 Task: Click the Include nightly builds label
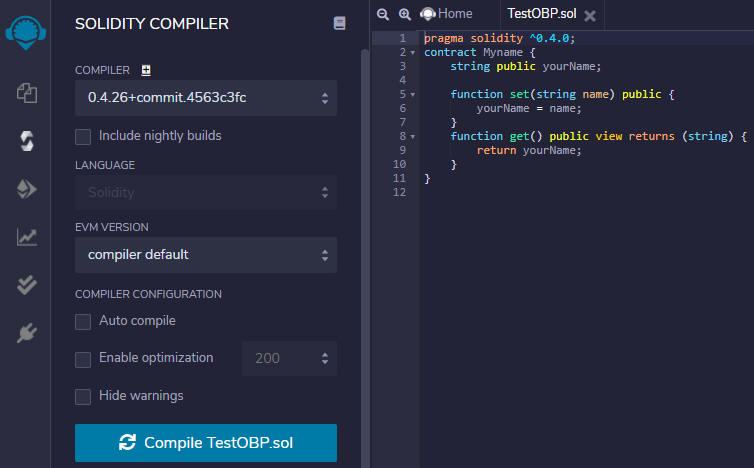[x=160, y=136]
